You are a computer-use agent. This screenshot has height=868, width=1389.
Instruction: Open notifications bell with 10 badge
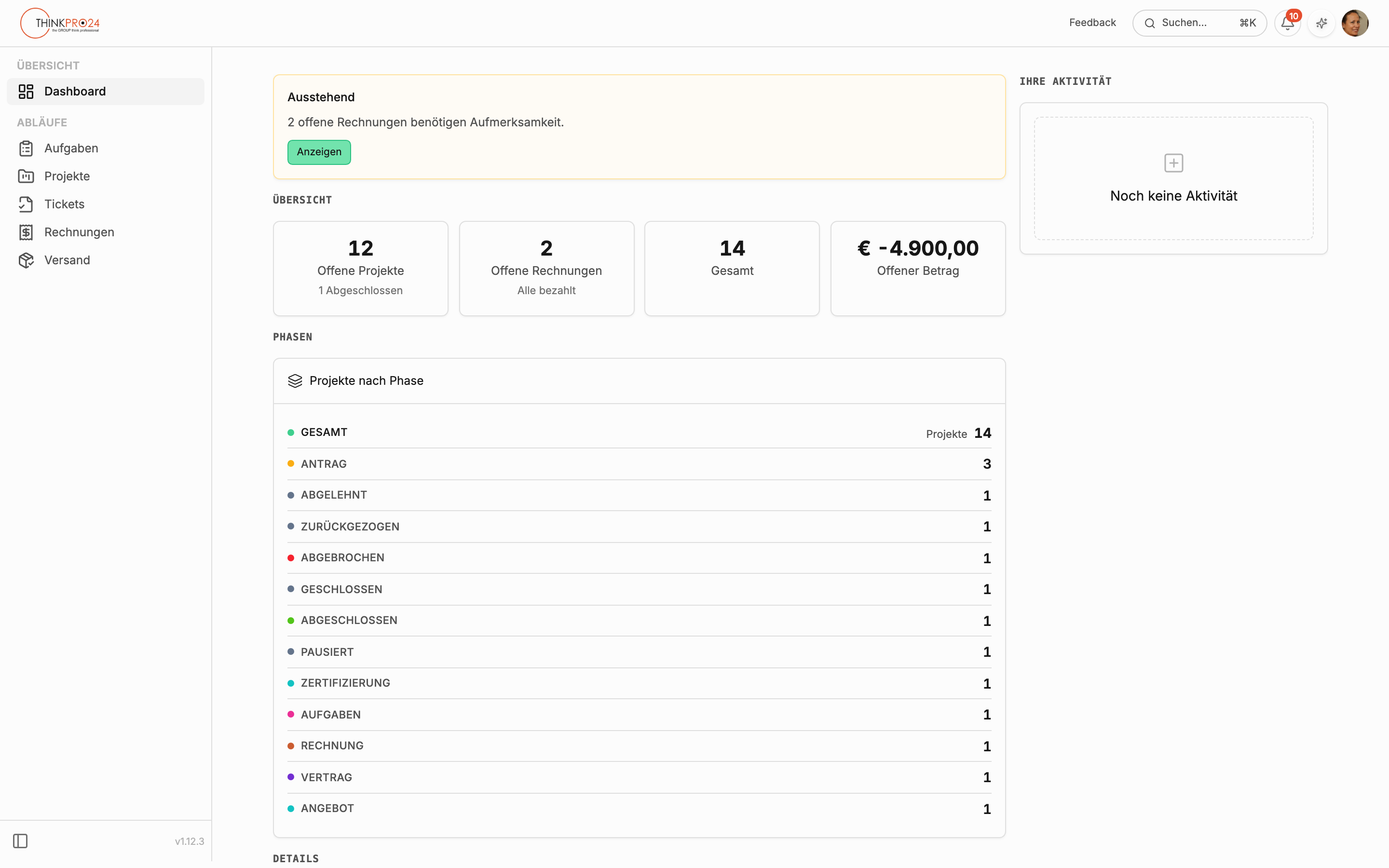(1287, 23)
